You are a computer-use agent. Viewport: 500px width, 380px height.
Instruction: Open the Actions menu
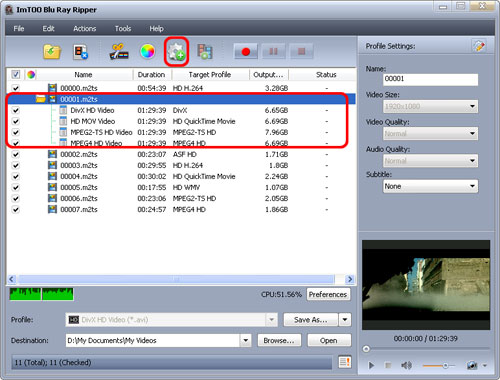85,29
